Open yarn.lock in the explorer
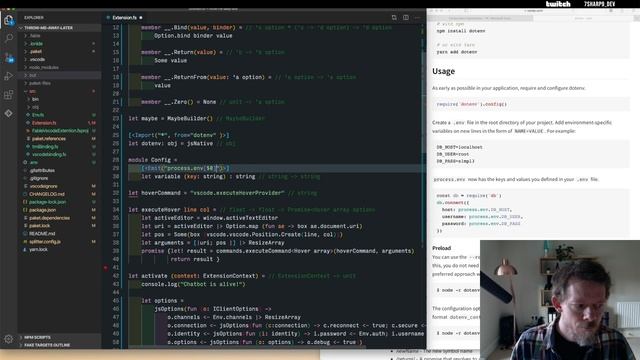 tap(38, 249)
